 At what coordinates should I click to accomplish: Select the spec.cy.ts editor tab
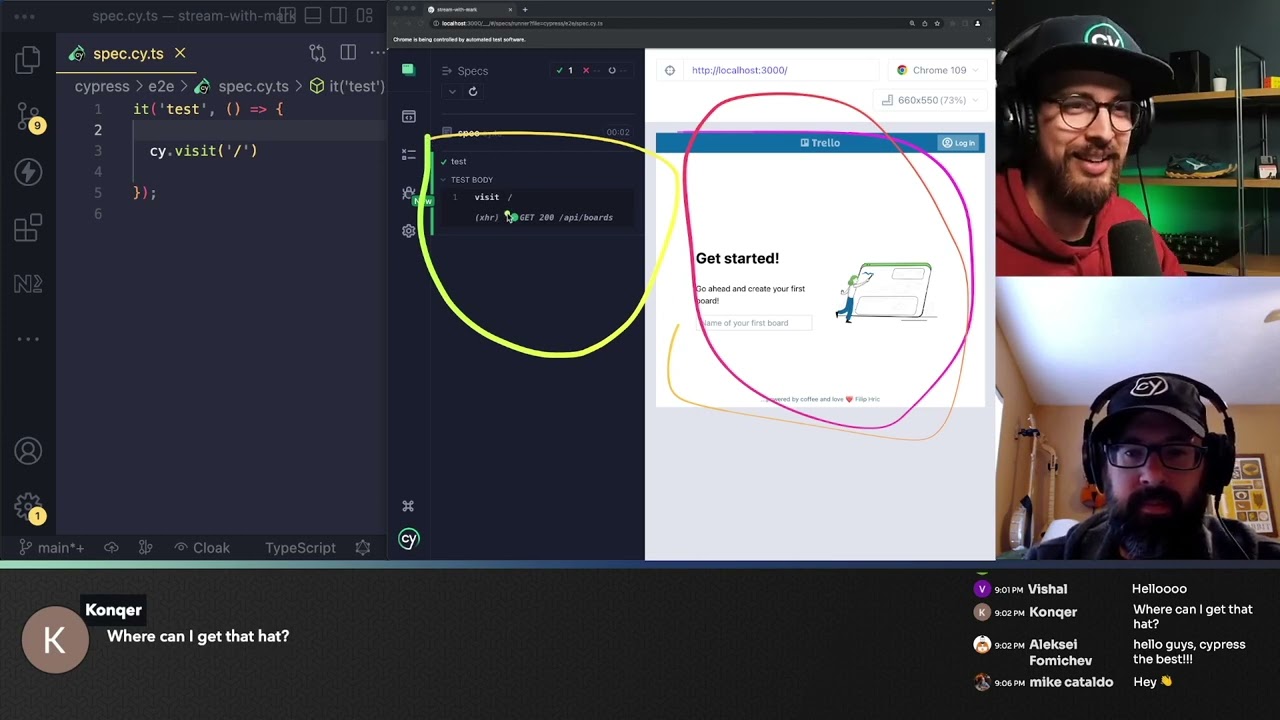click(127, 53)
